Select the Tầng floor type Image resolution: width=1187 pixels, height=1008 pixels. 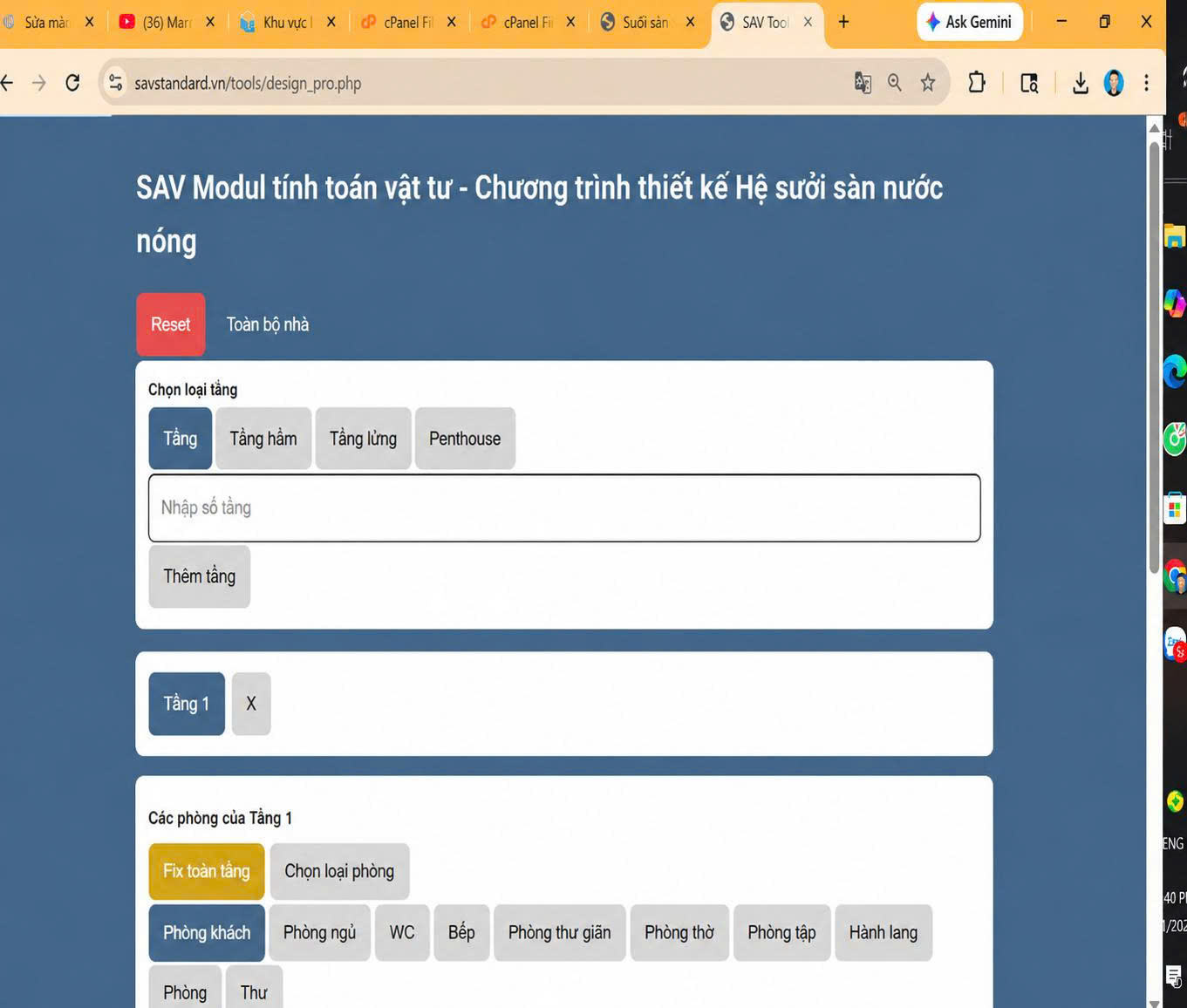tap(181, 439)
